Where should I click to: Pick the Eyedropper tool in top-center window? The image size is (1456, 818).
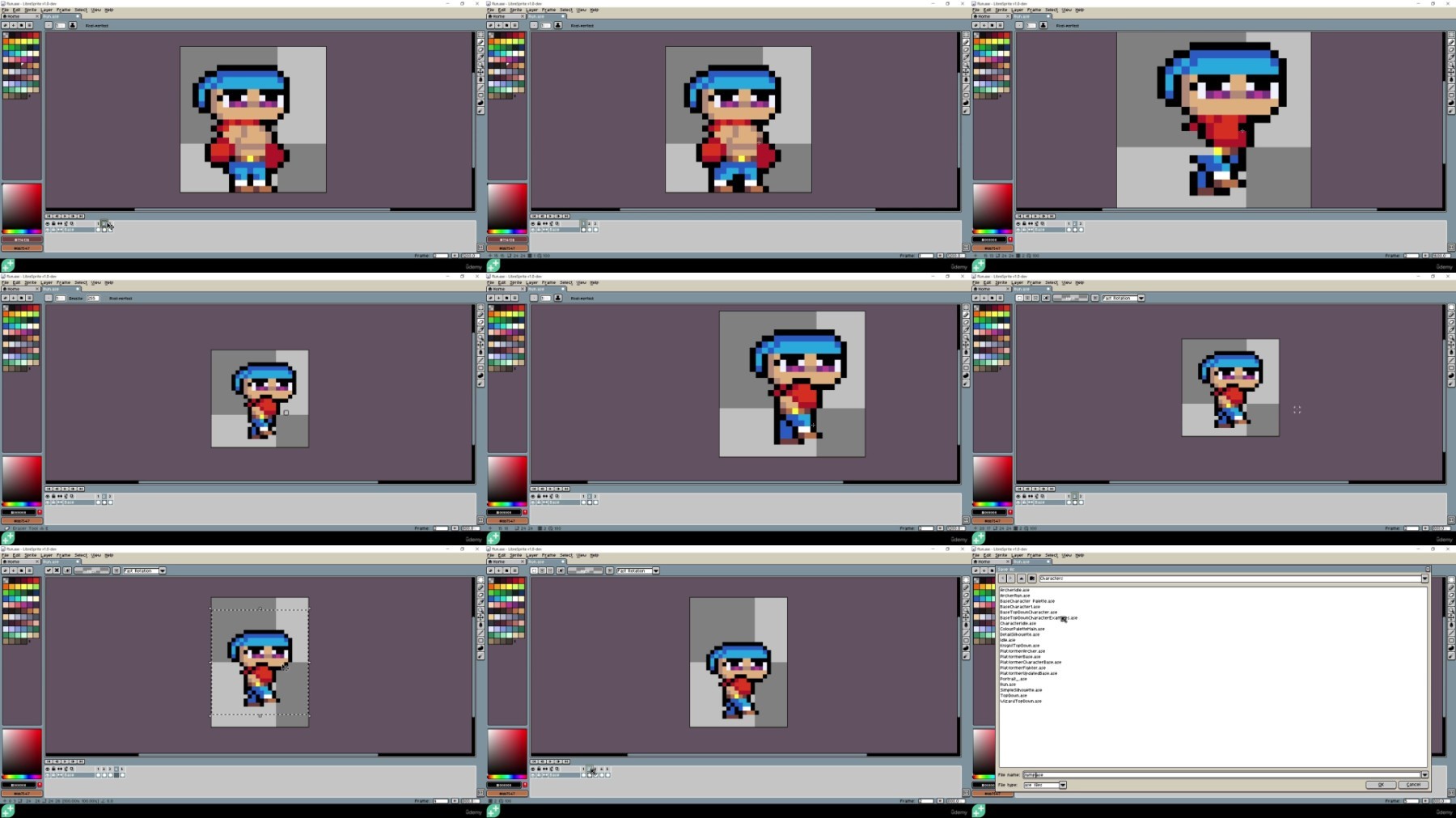click(966, 57)
